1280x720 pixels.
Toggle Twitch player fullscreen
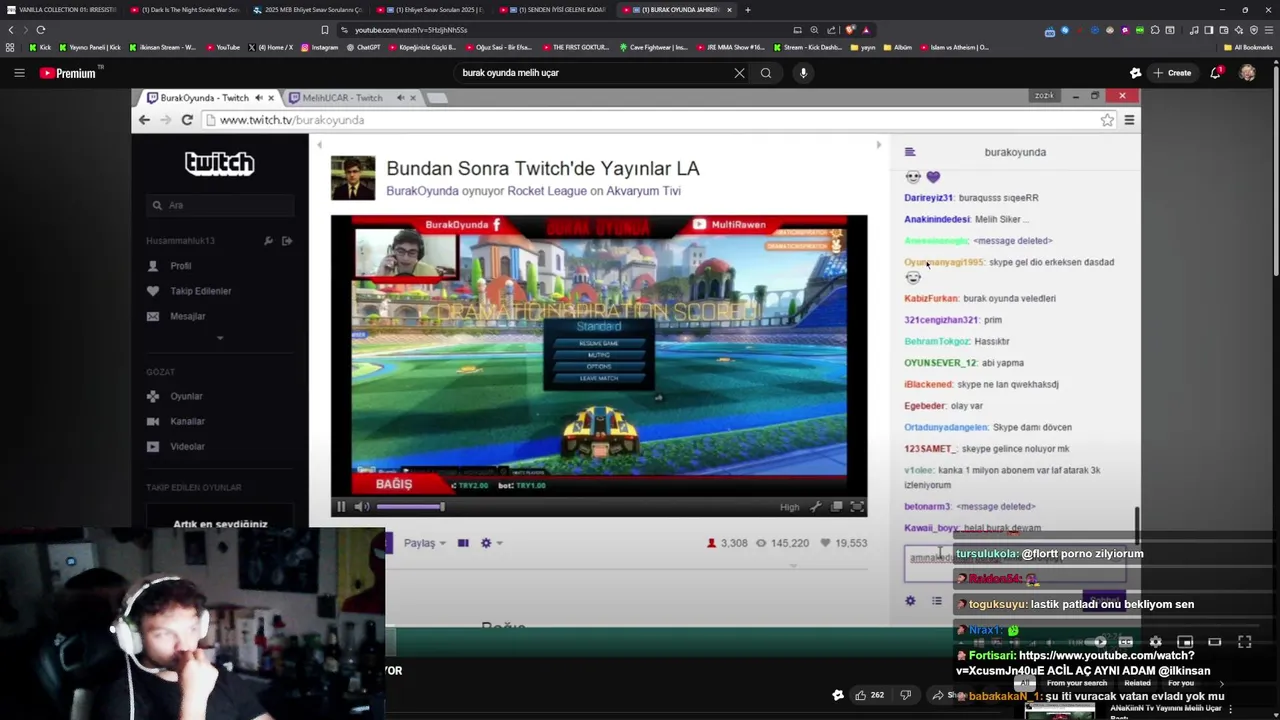tap(857, 507)
